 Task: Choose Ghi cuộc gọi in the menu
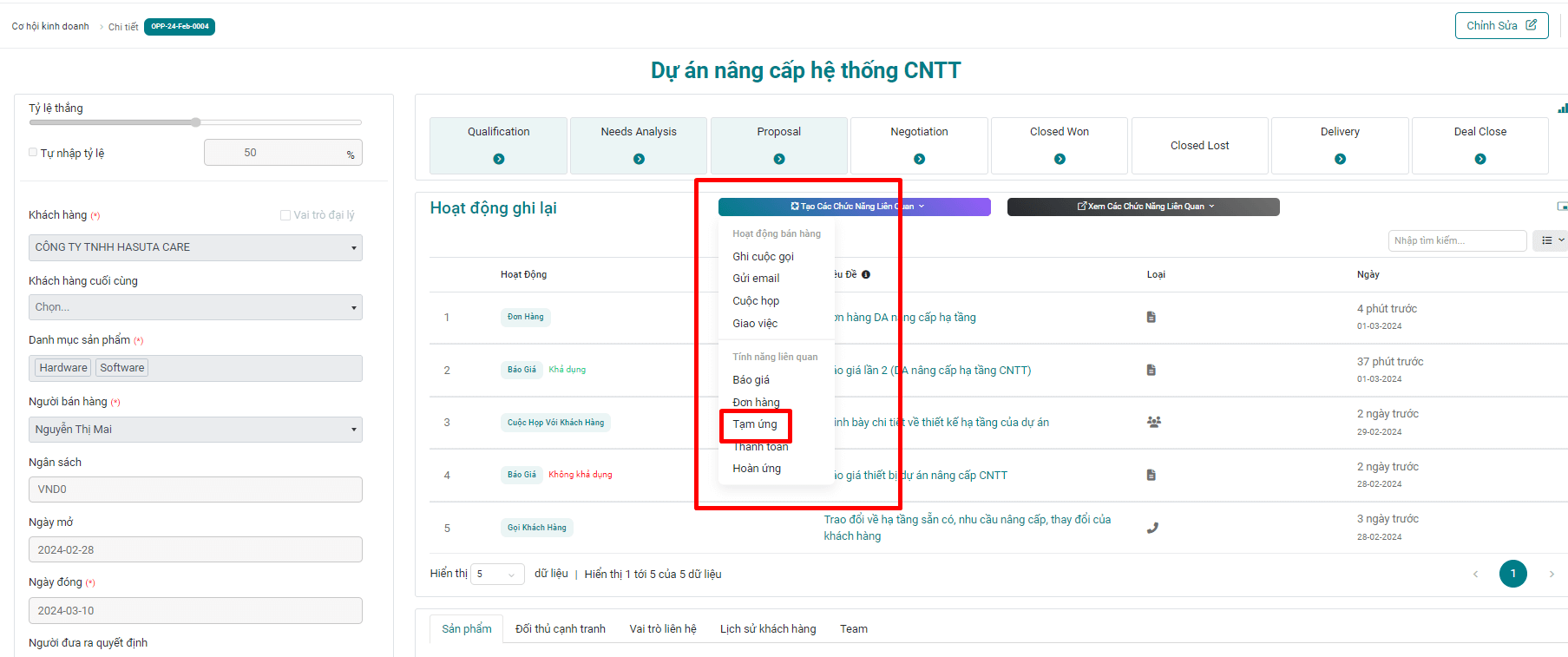pos(763,256)
